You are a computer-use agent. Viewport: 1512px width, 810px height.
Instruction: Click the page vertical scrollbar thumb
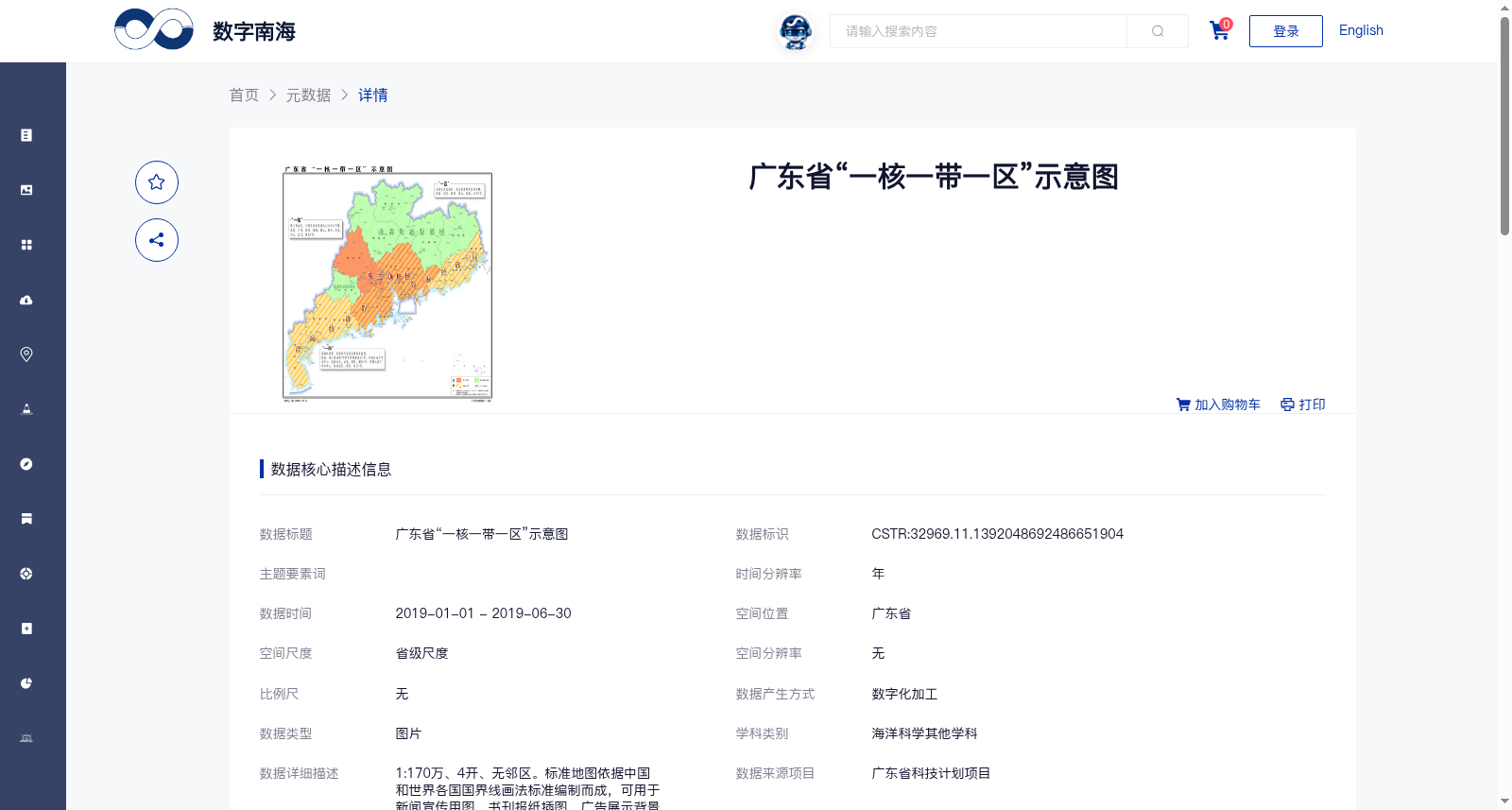pos(1504,125)
